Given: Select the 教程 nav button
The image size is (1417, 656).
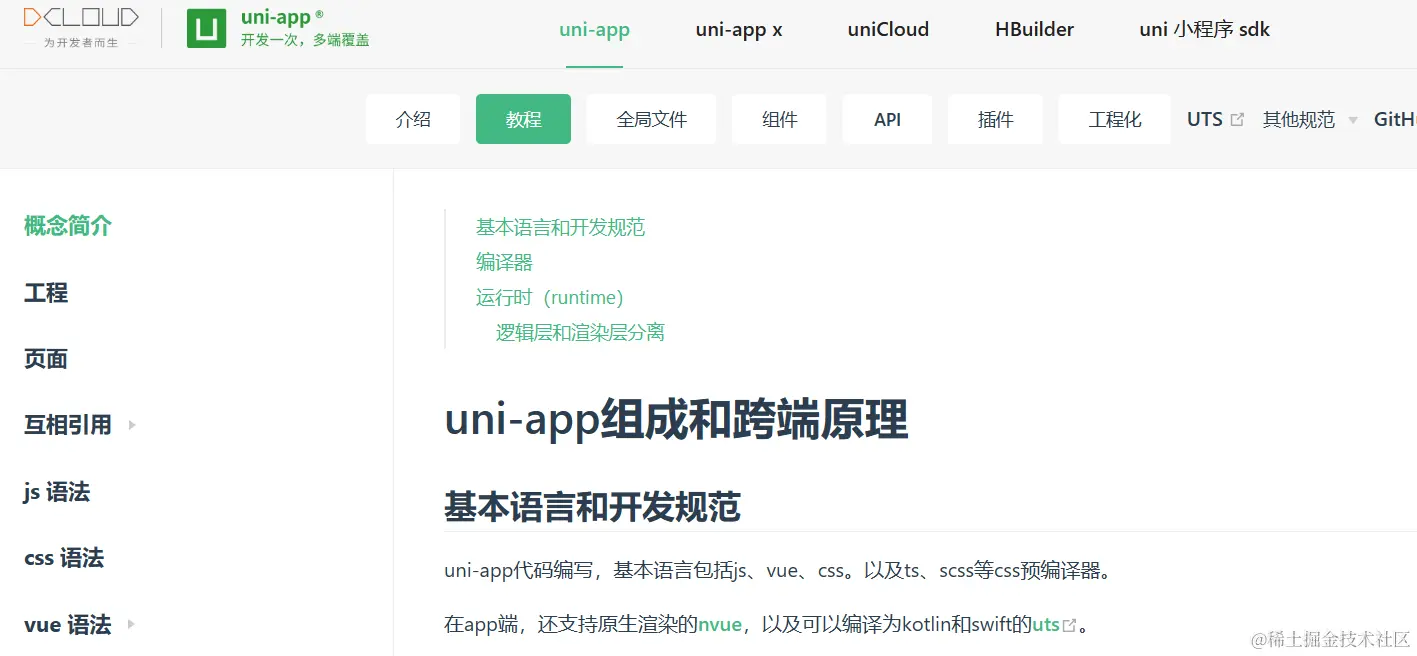Looking at the screenshot, I should pyautogui.click(x=523, y=119).
